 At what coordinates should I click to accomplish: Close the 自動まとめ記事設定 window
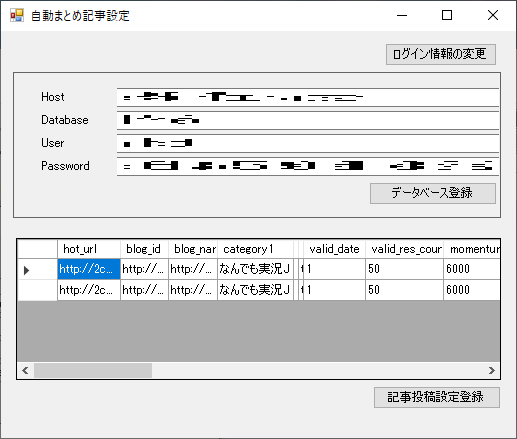[493, 15]
